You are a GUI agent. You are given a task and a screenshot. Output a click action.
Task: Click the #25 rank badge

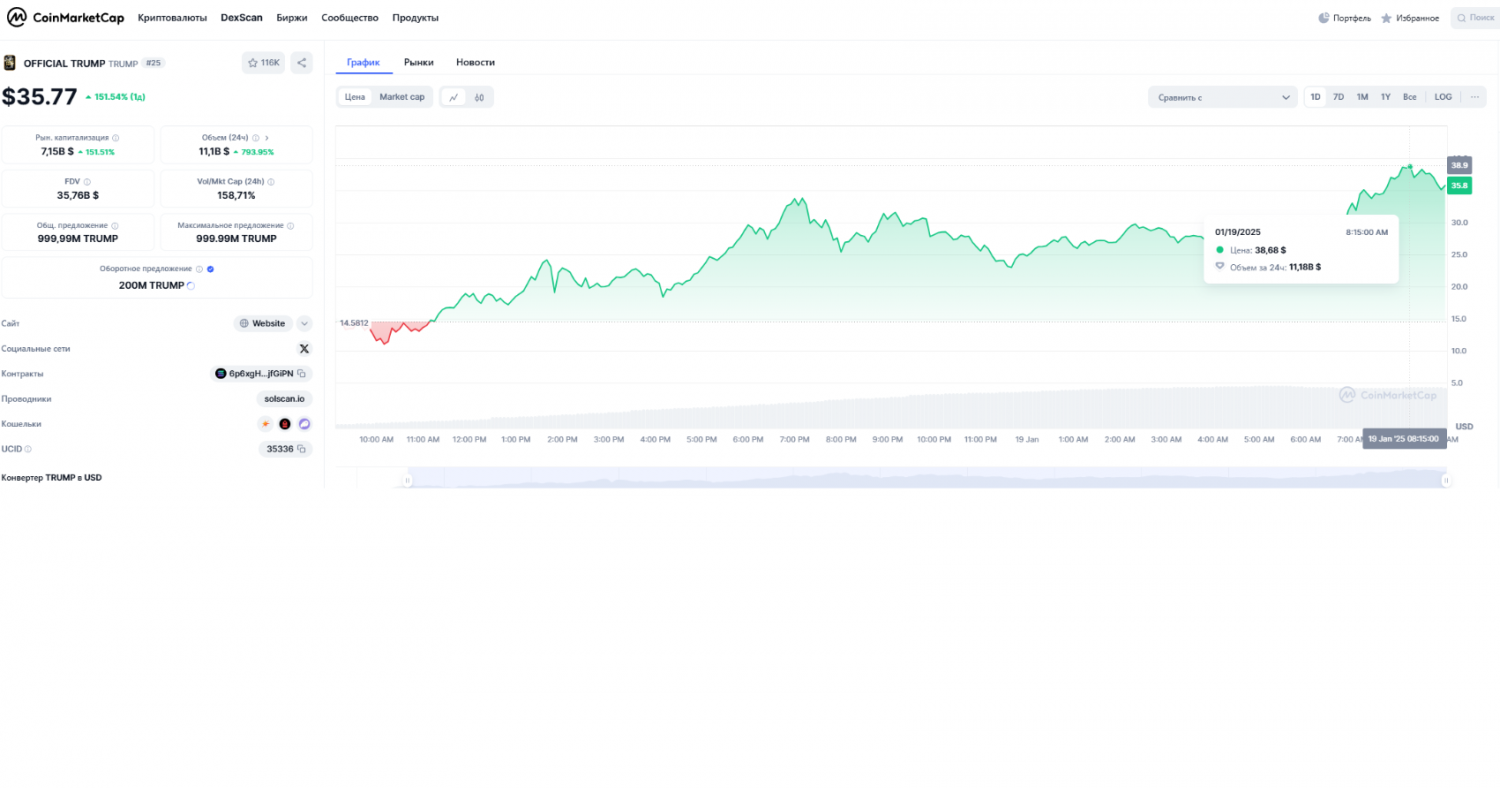pyautogui.click(x=153, y=63)
